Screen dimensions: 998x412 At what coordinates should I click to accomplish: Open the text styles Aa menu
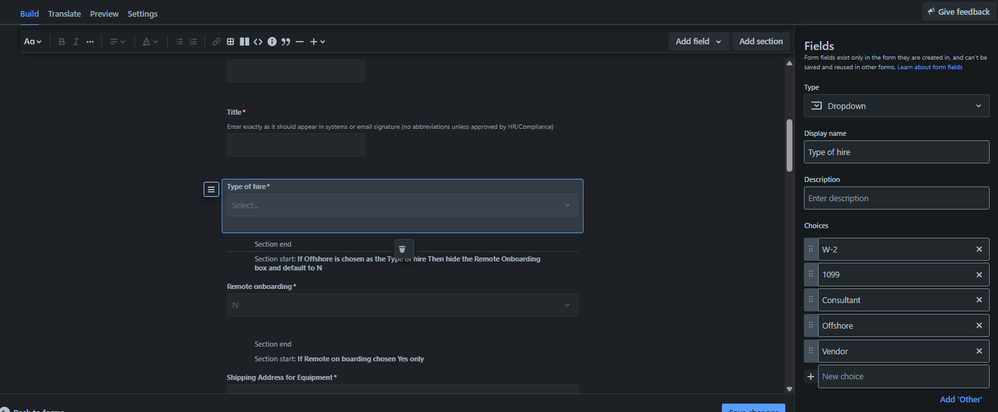(x=32, y=41)
